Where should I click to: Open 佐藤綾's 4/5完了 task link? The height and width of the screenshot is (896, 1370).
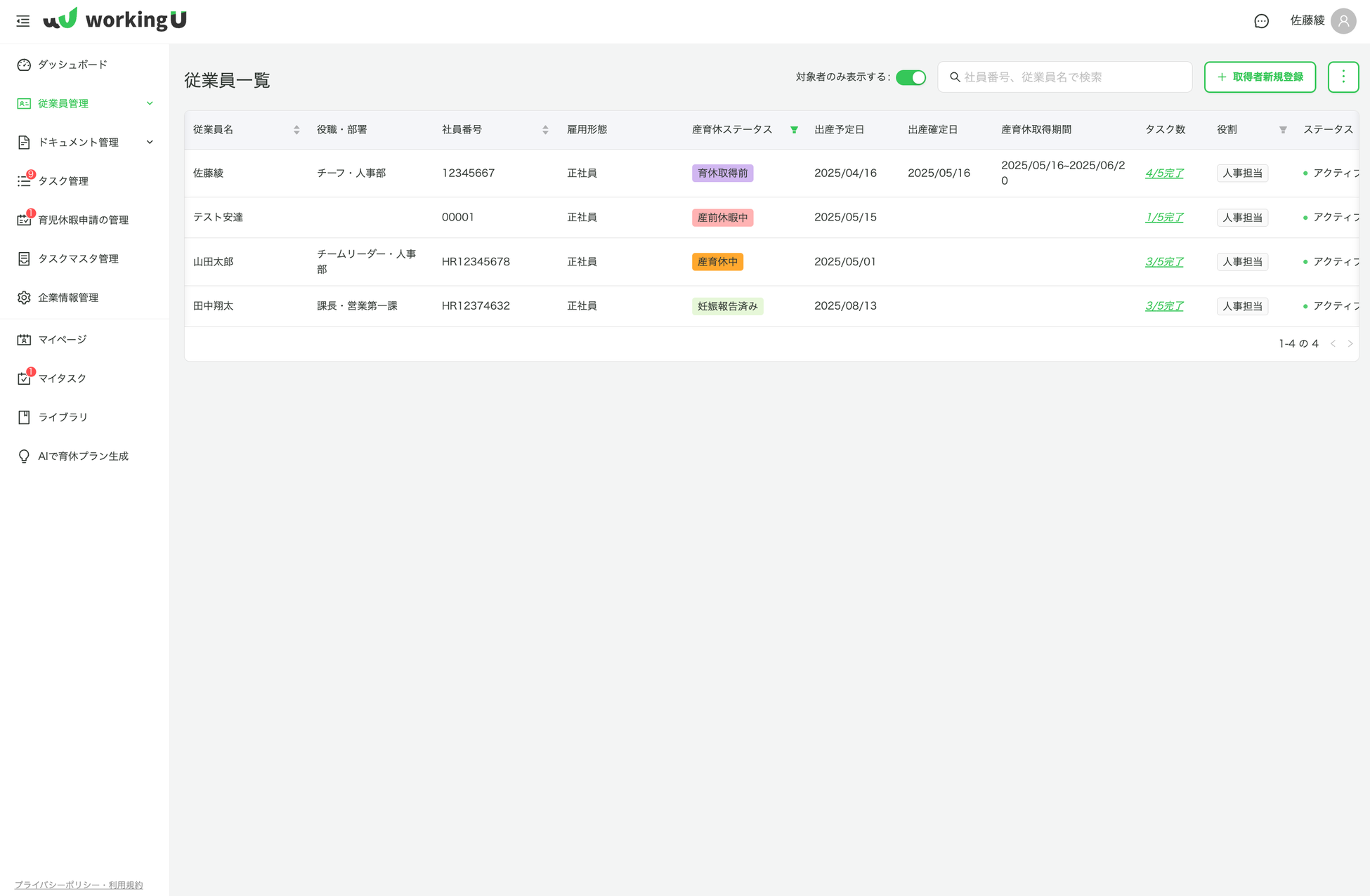pyautogui.click(x=1163, y=173)
